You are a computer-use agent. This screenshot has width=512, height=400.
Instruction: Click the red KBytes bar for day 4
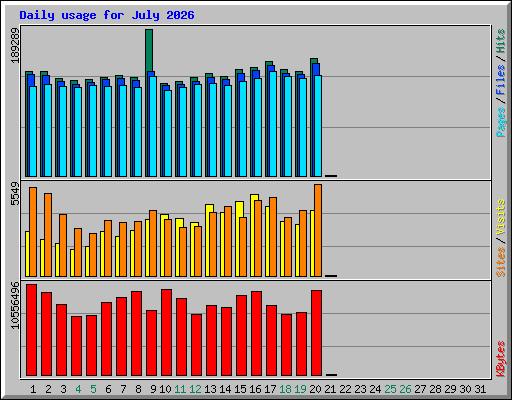click(77, 346)
